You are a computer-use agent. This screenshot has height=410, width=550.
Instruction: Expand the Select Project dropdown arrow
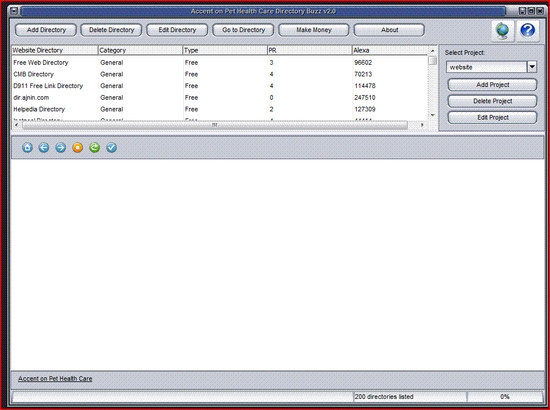pyautogui.click(x=532, y=66)
